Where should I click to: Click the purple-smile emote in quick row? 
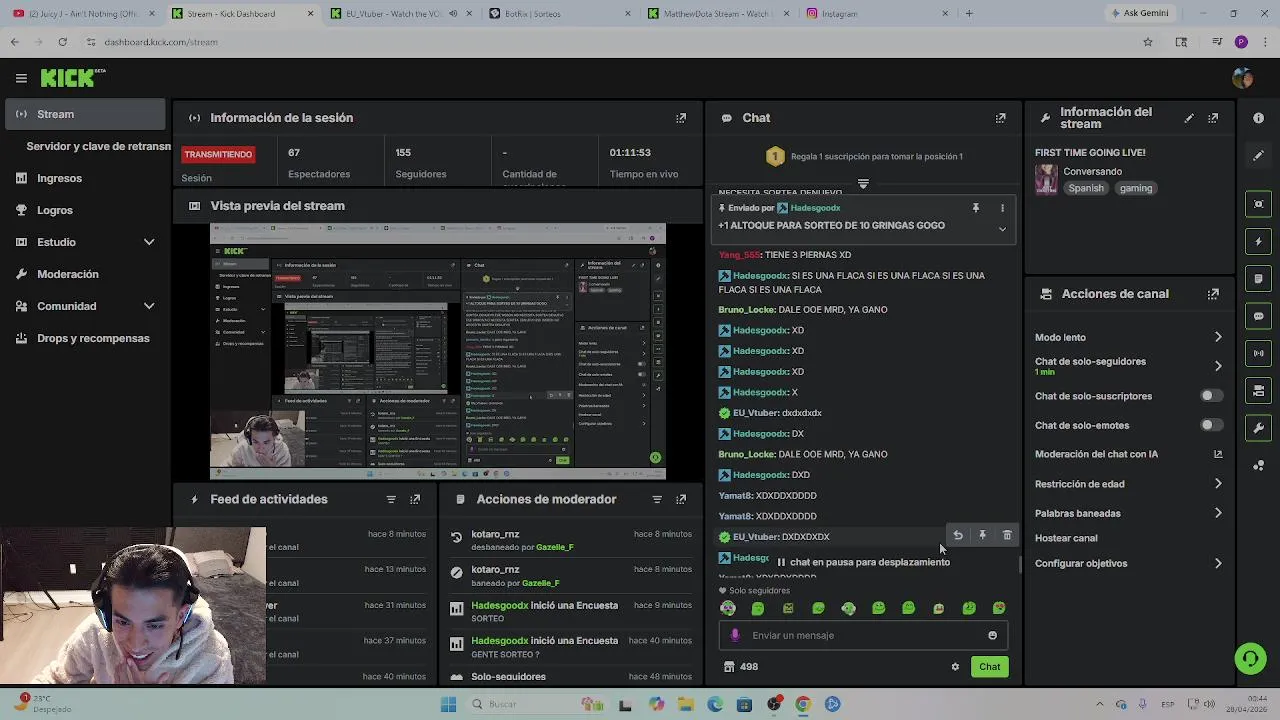click(728, 608)
